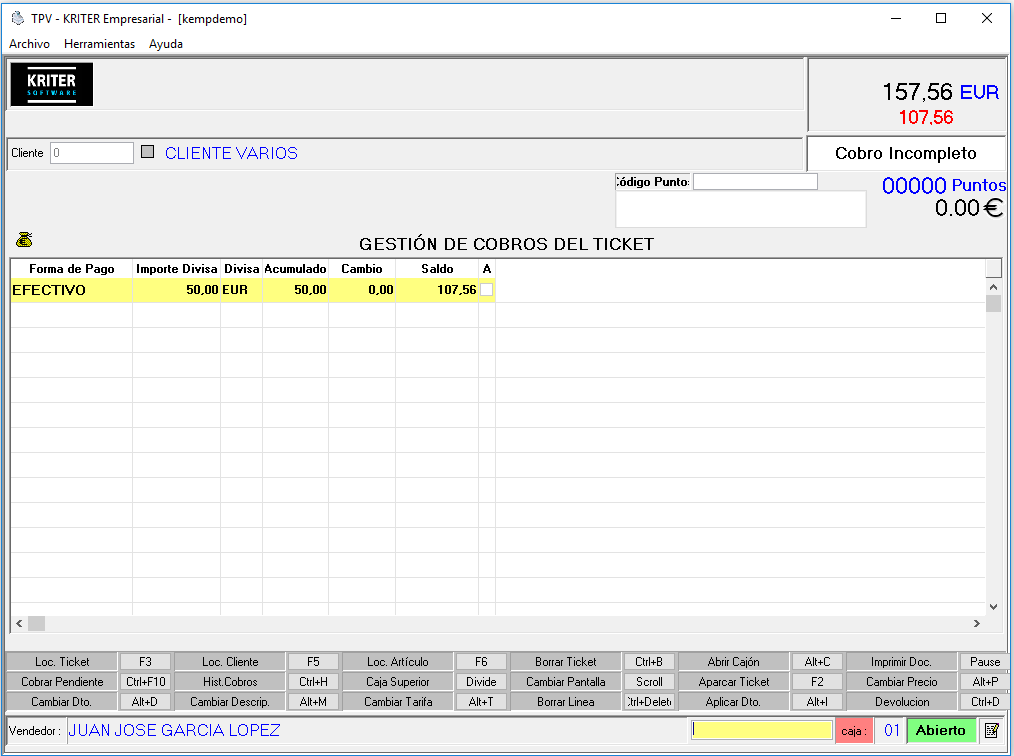Click the Scroll shortcut button
Image resolution: width=1014 pixels, height=756 pixels.
click(x=649, y=682)
